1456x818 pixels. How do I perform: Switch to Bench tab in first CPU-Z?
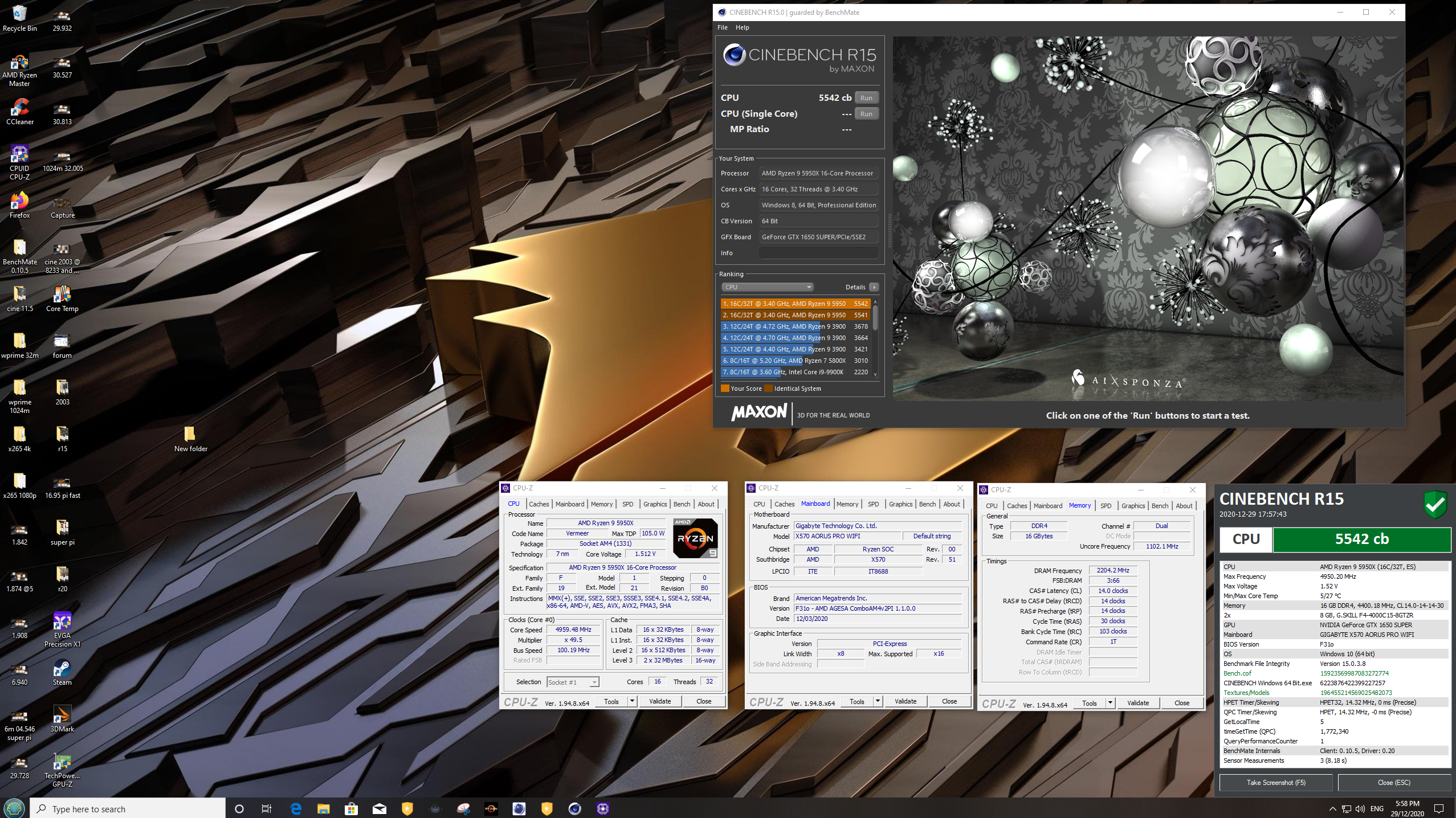pyautogui.click(x=682, y=504)
